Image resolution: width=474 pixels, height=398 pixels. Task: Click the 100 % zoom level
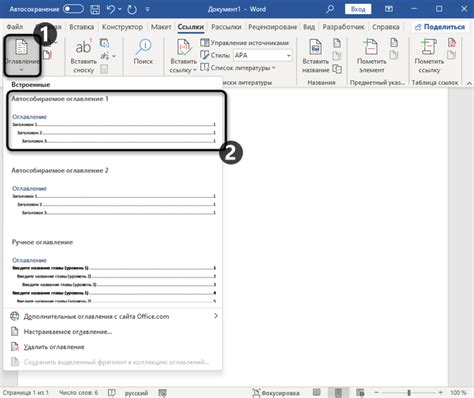click(x=458, y=393)
